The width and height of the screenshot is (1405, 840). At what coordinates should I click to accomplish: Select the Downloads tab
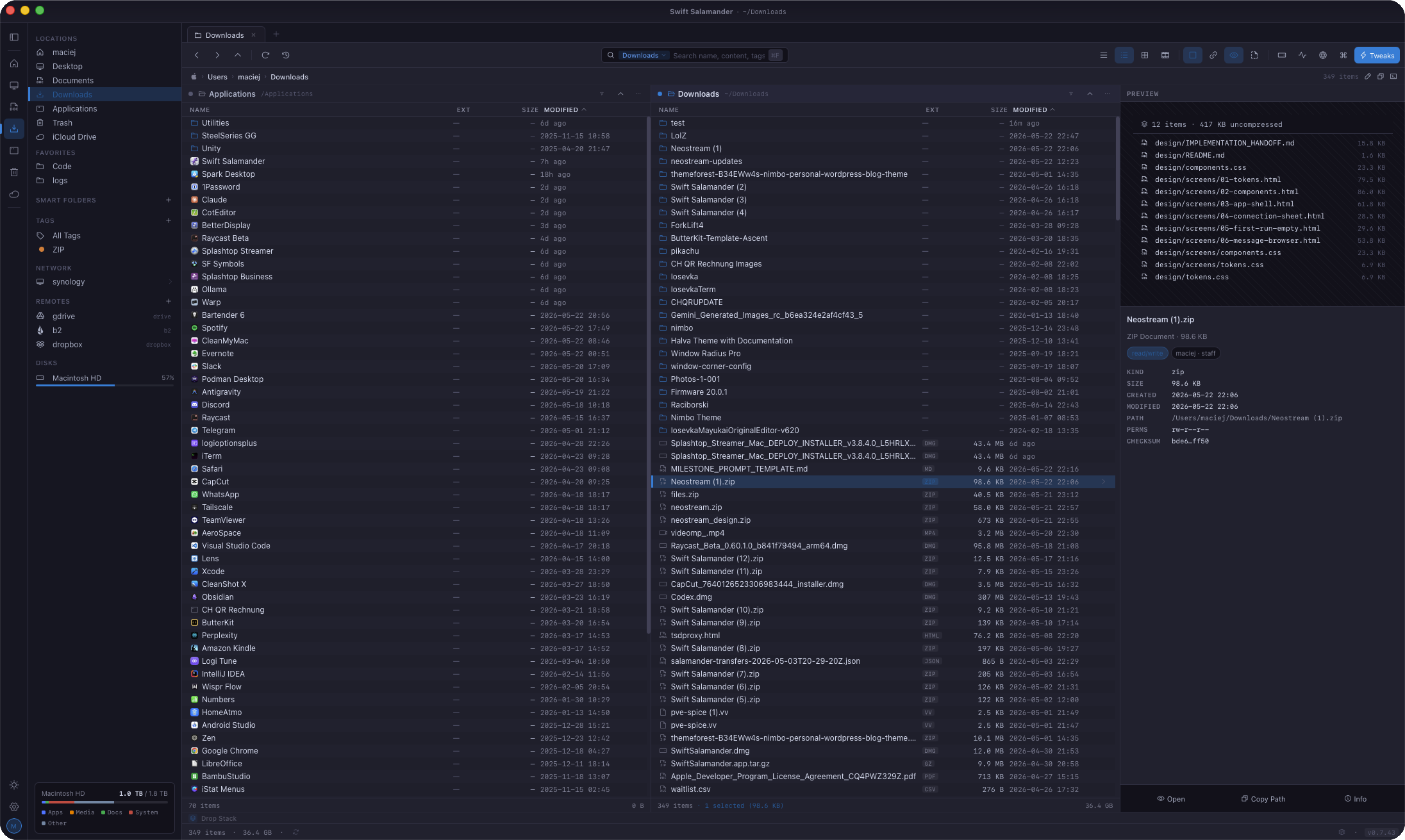pyautogui.click(x=224, y=35)
